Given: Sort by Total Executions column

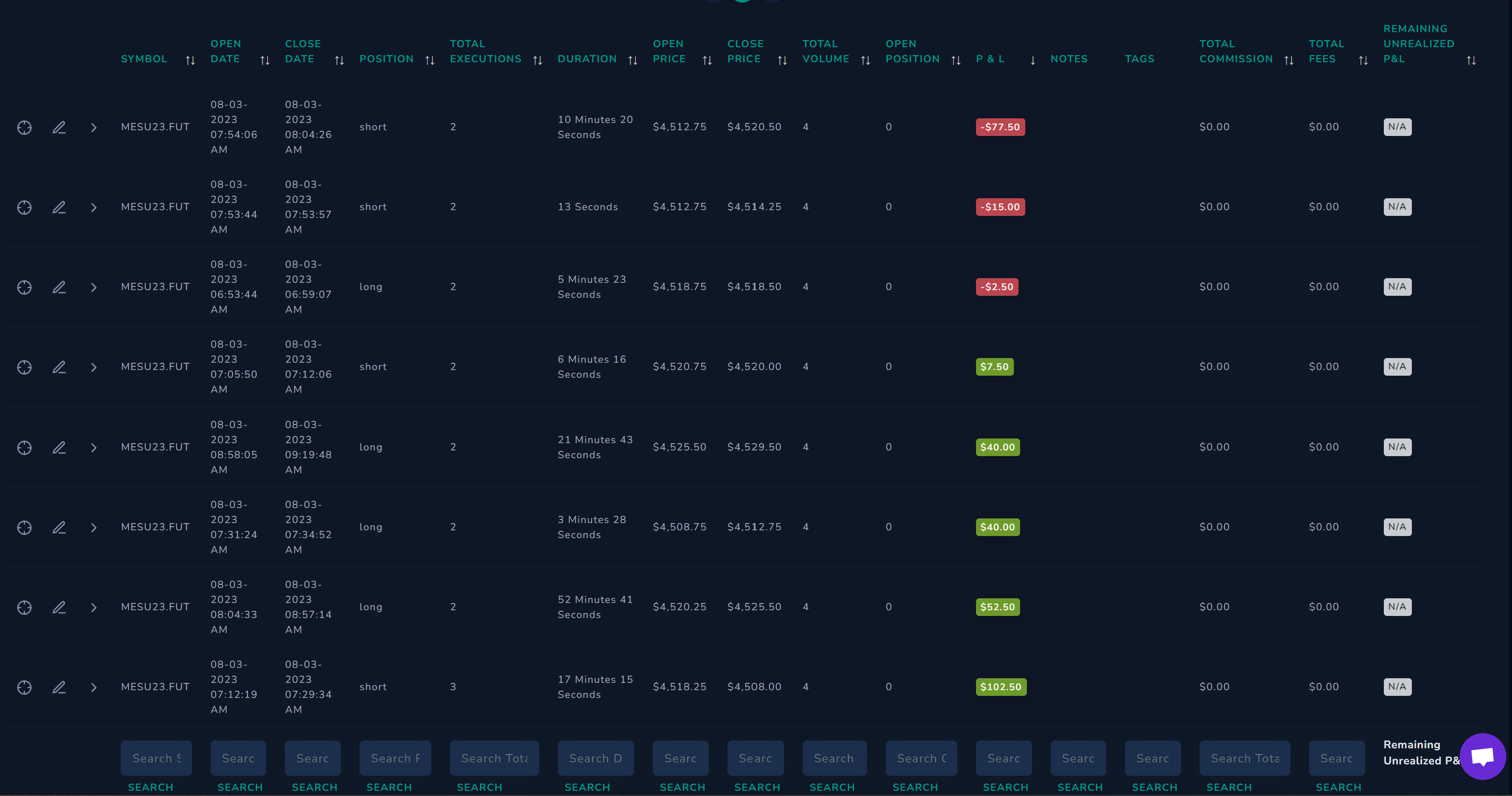Looking at the screenshot, I should (538, 60).
